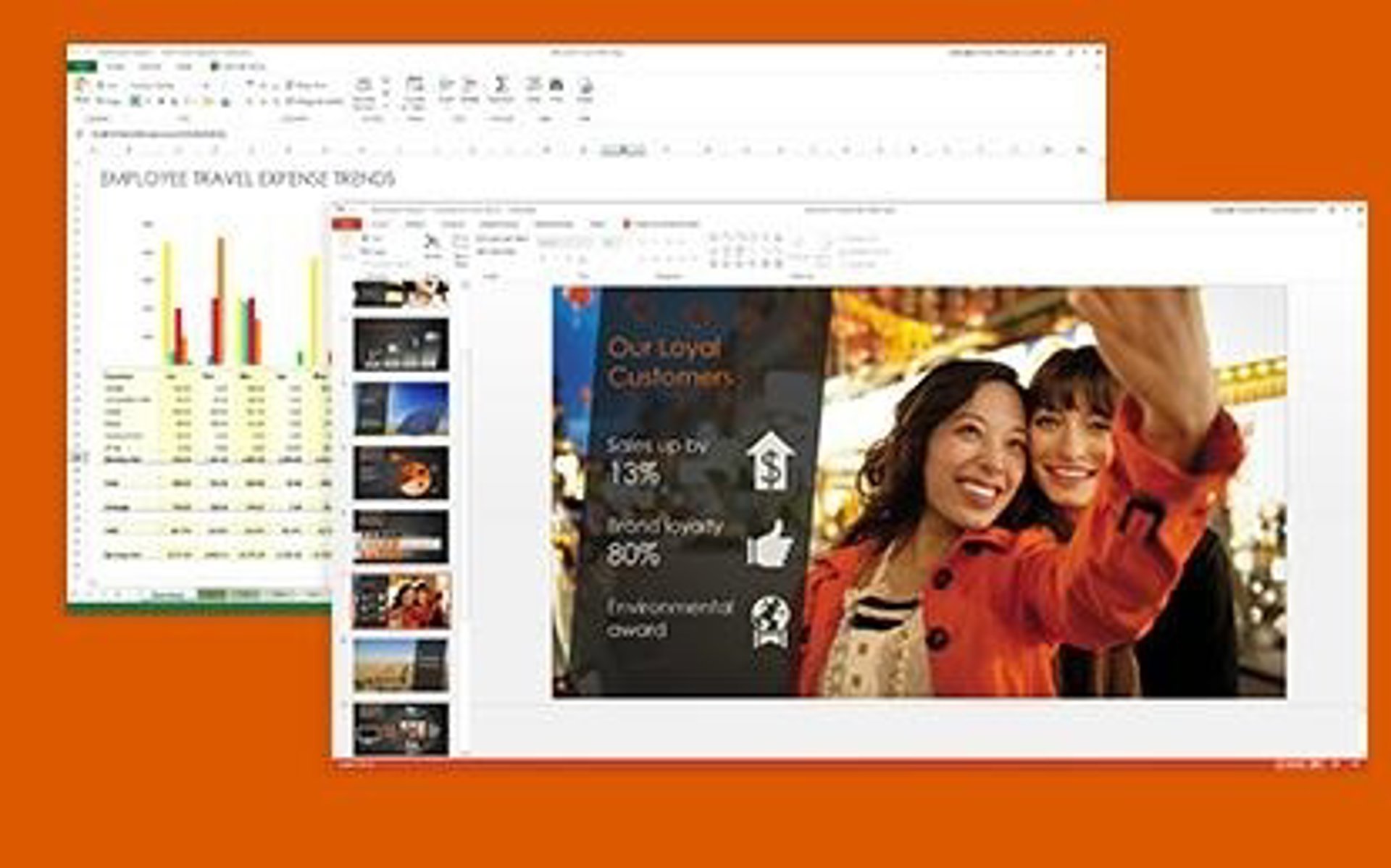Toggle Merge & Center in Excel ribbon

[312, 101]
